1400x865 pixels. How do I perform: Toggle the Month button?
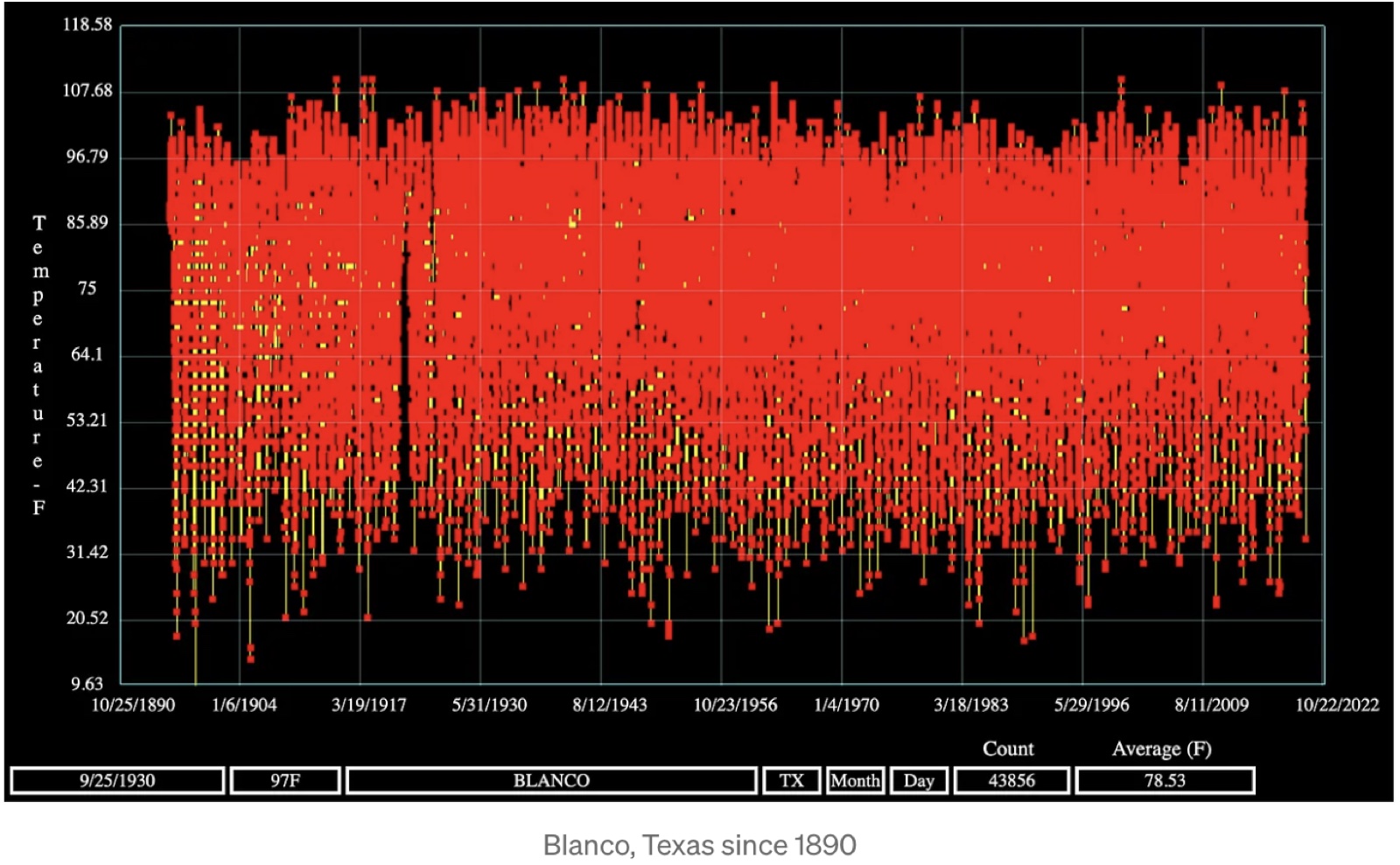856,780
